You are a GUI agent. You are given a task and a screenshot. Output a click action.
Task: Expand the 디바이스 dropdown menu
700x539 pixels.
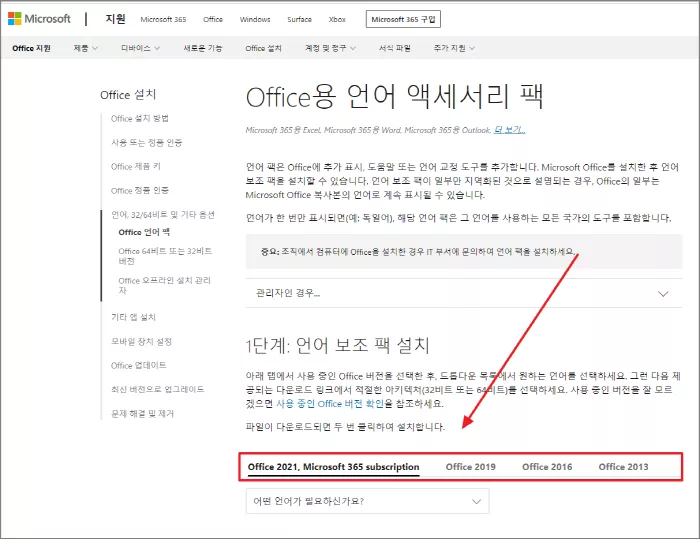pyautogui.click(x=140, y=48)
